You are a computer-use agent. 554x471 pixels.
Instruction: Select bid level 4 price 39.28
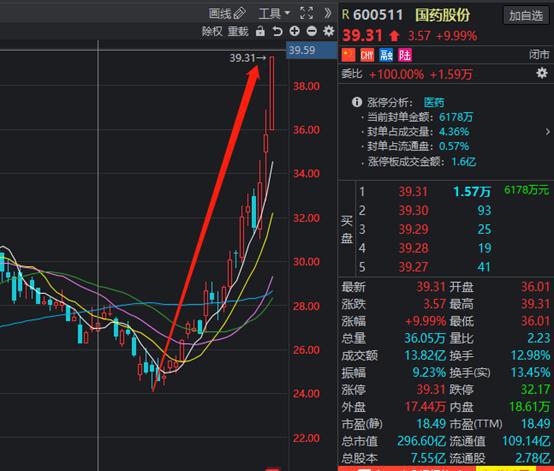click(x=413, y=248)
